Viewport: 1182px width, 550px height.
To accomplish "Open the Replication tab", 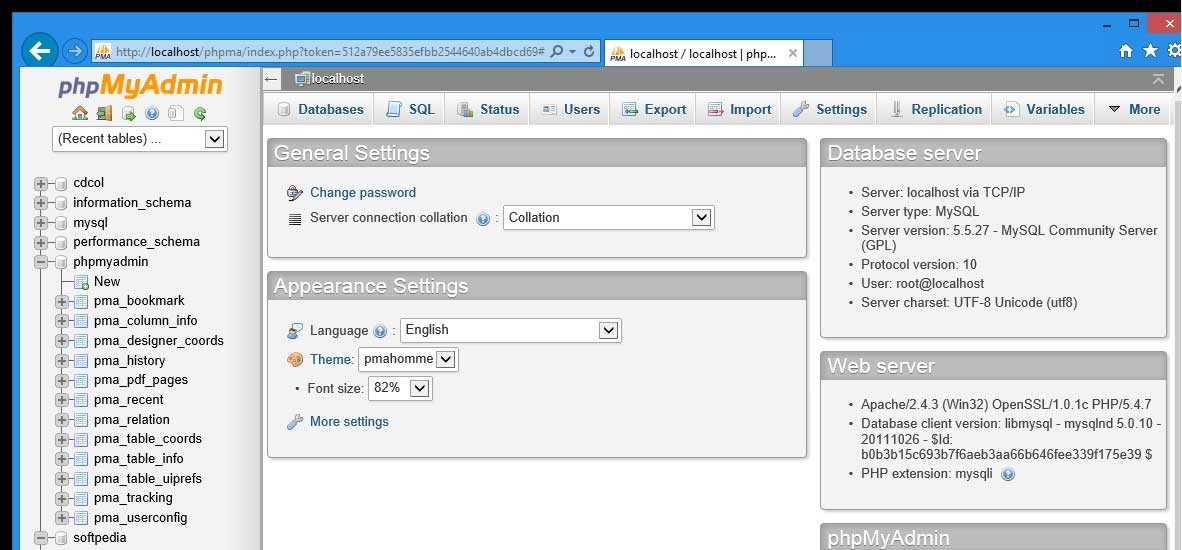I will [x=935, y=109].
